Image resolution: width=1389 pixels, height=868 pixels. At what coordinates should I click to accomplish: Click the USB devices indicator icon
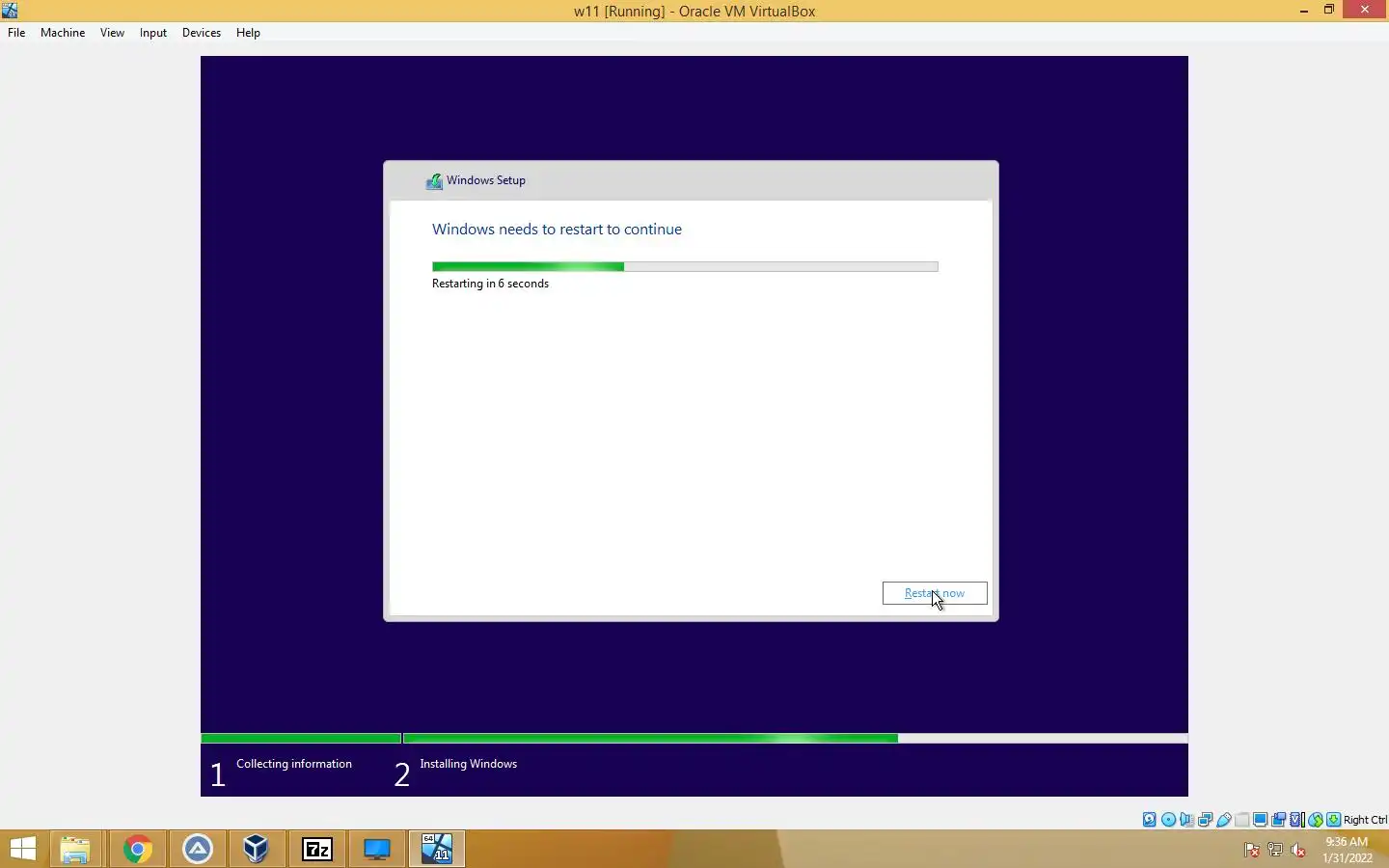point(1223,820)
